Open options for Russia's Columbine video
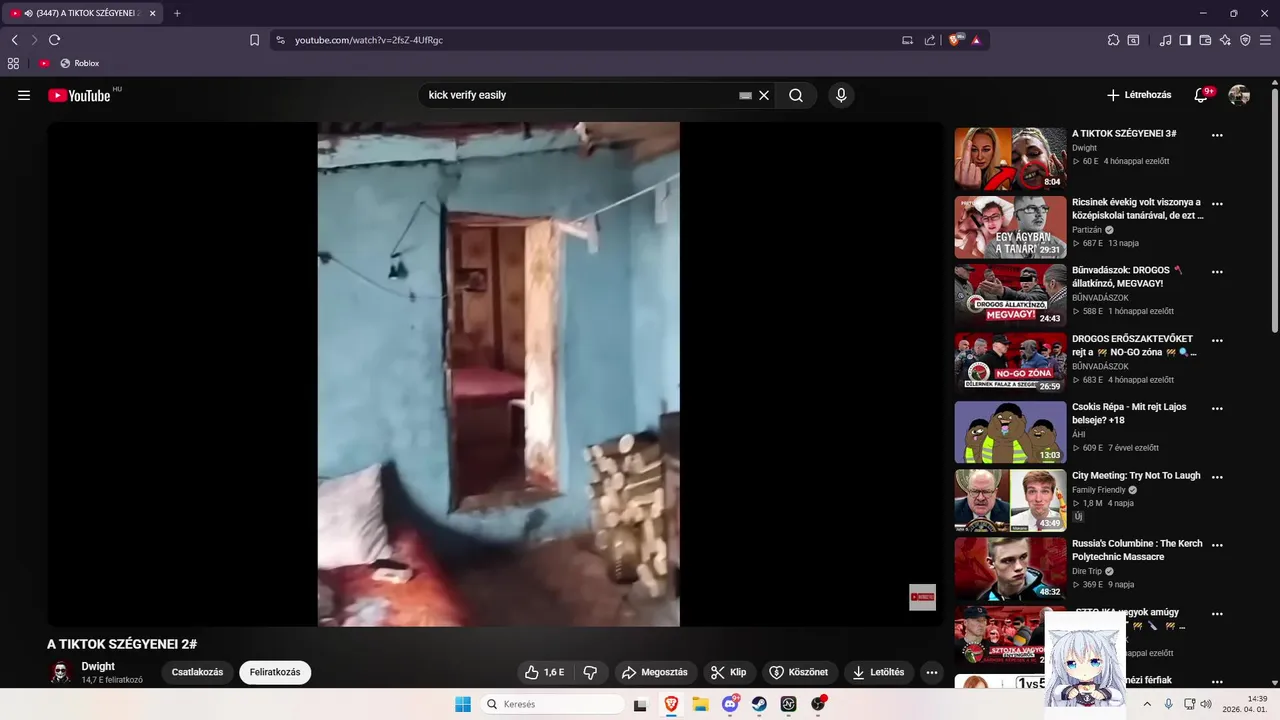 (1217, 545)
